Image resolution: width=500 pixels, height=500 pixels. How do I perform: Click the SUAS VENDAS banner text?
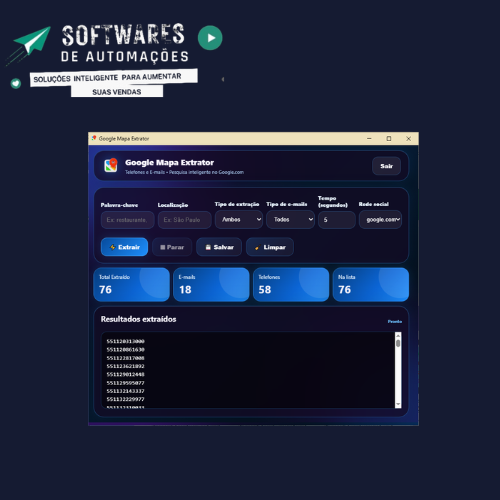[117, 92]
